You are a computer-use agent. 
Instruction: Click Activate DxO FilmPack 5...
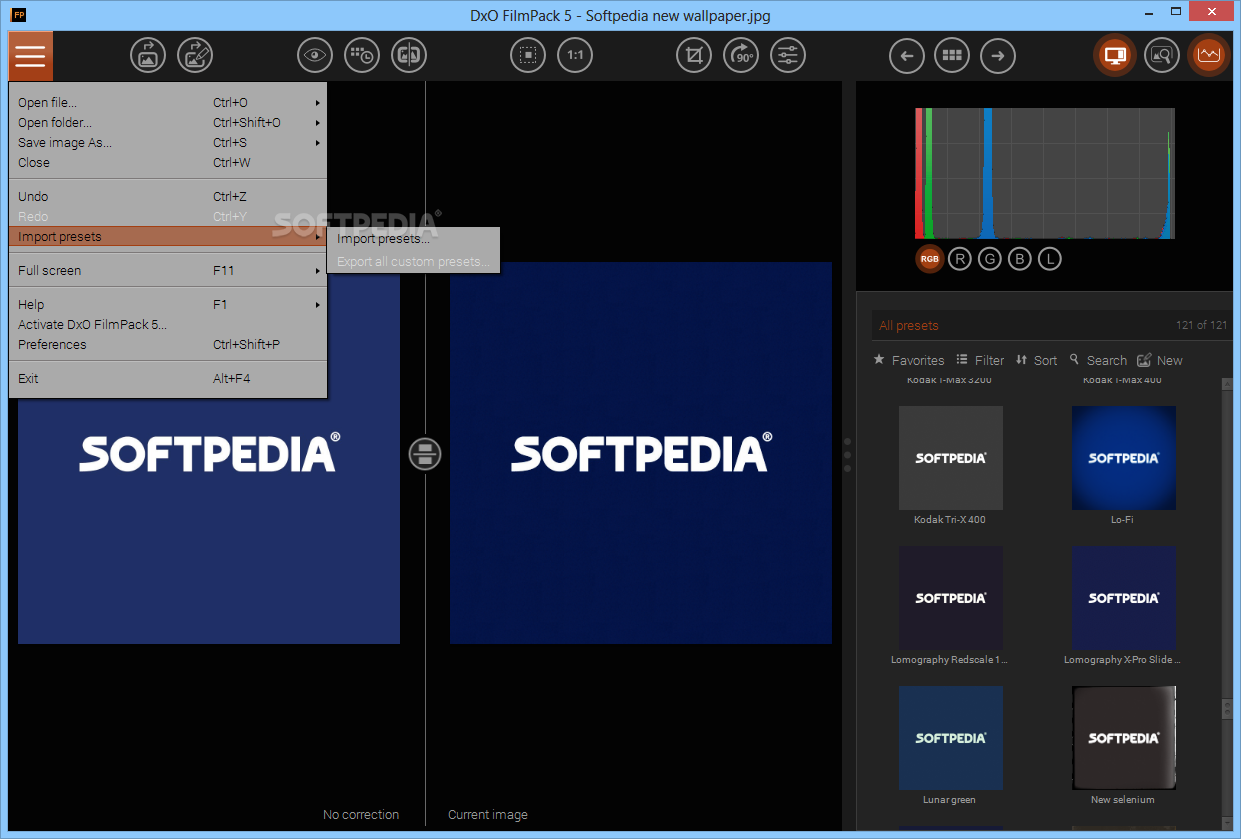click(x=168, y=324)
